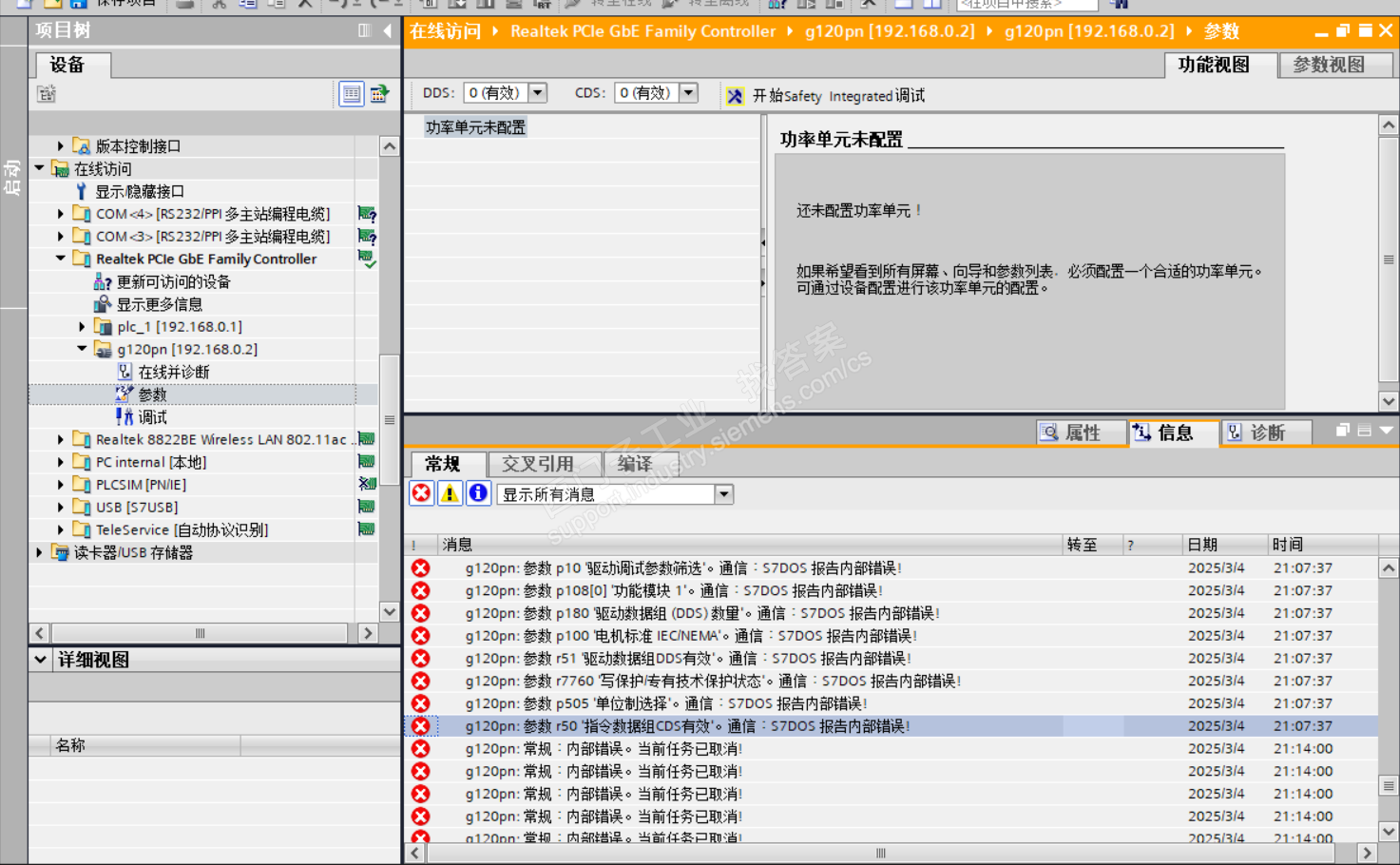This screenshot has height=865, width=1400.
Task: Click 在线访问 in the breadcrumb bar
Action: (x=446, y=31)
